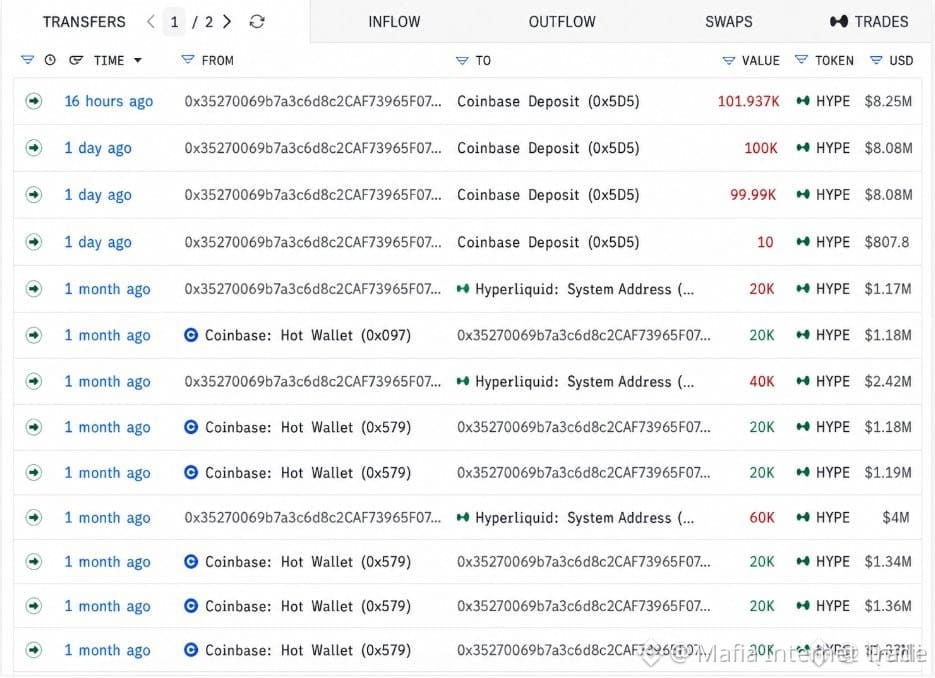
Task: Open Coinbase Deposit (0x5D5) in 10 HYPE row
Action: tap(548, 242)
